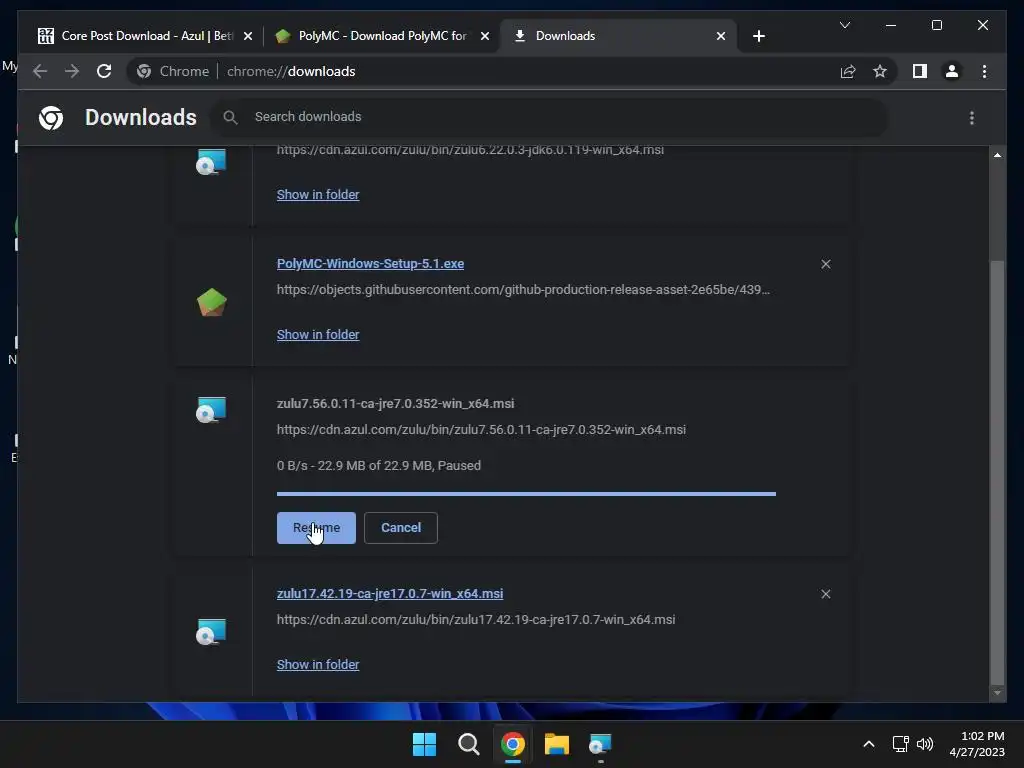The width and height of the screenshot is (1024, 768).
Task: Open the tab search chevron
Action: [845, 25]
